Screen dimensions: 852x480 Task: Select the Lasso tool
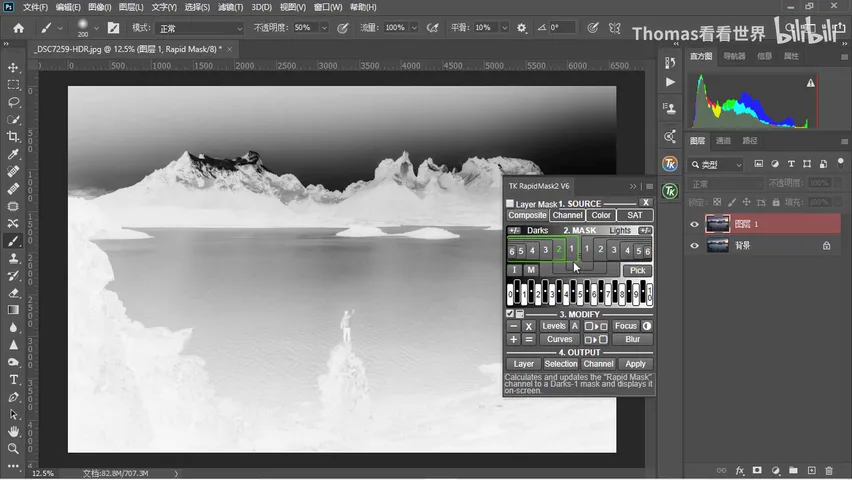pos(14,102)
